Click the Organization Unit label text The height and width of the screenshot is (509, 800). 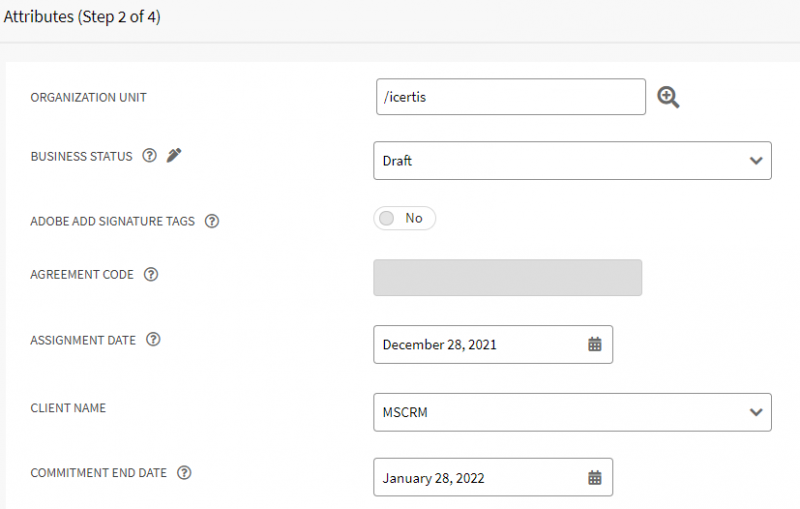point(88,98)
